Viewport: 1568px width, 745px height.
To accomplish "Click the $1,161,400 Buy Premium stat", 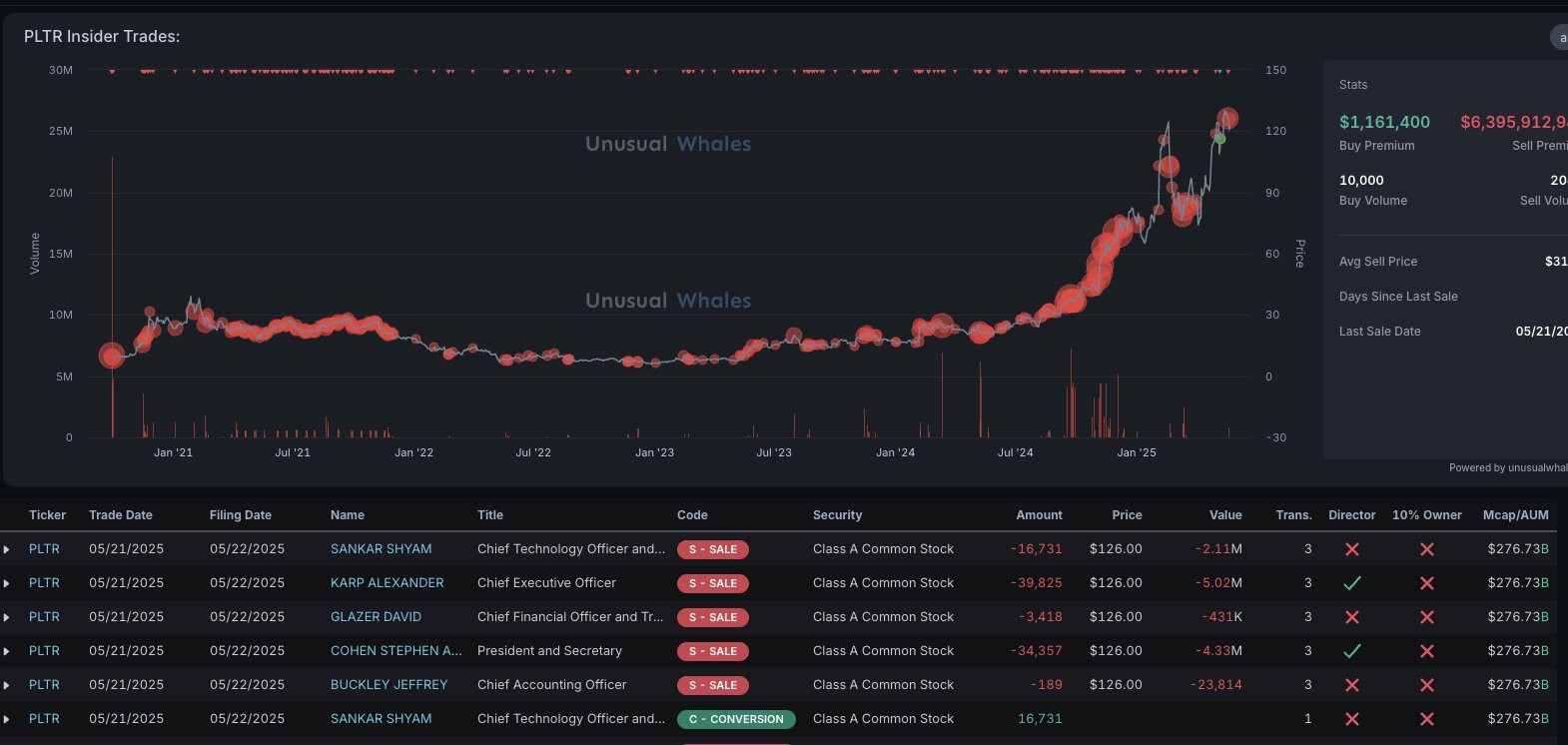I will (x=1384, y=122).
